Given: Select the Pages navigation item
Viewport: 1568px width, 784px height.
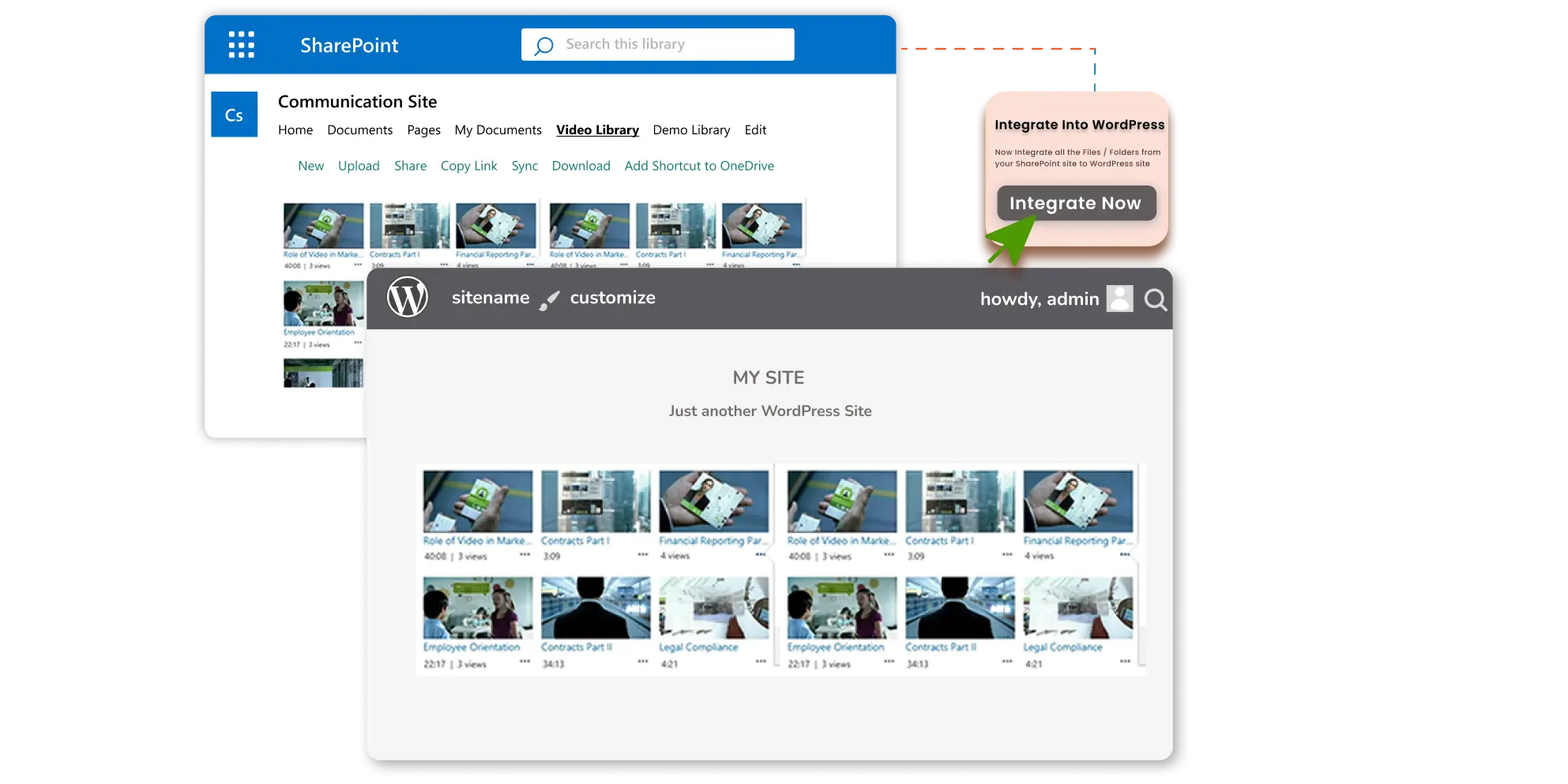Looking at the screenshot, I should pyautogui.click(x=423, y=129).
